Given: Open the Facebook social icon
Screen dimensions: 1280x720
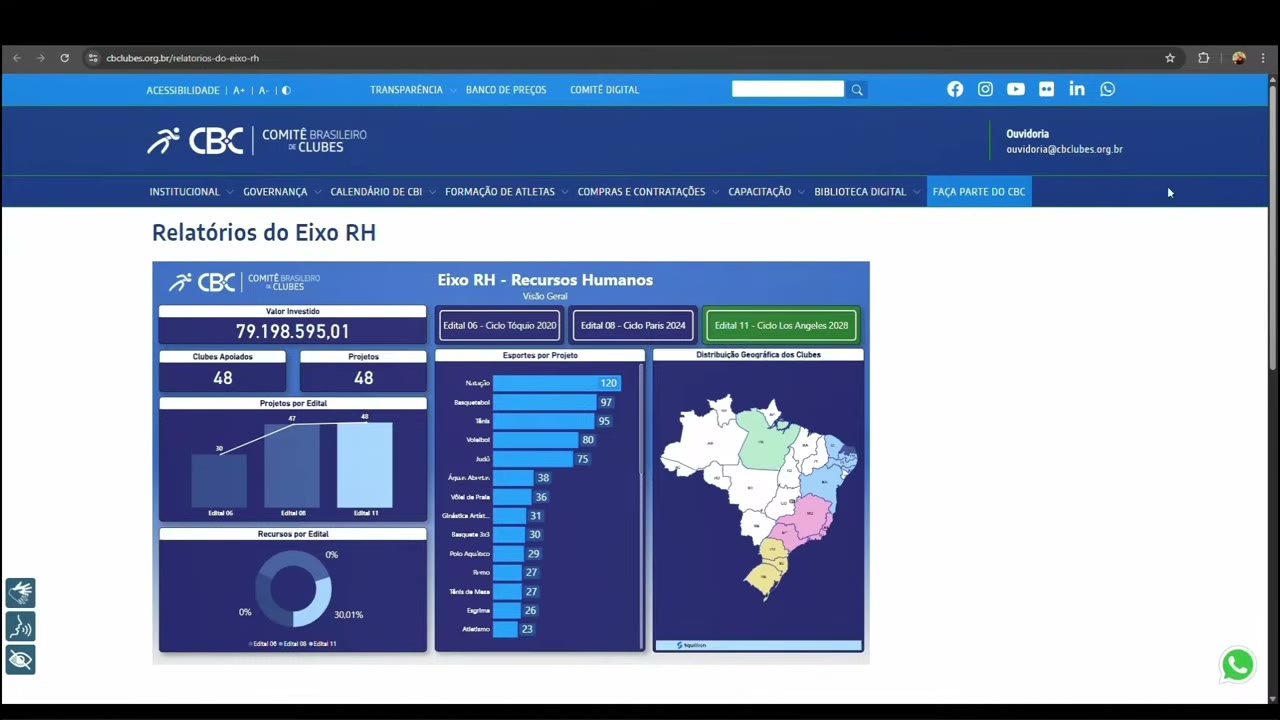Looking at the screenshot, I should click(955, 89).
